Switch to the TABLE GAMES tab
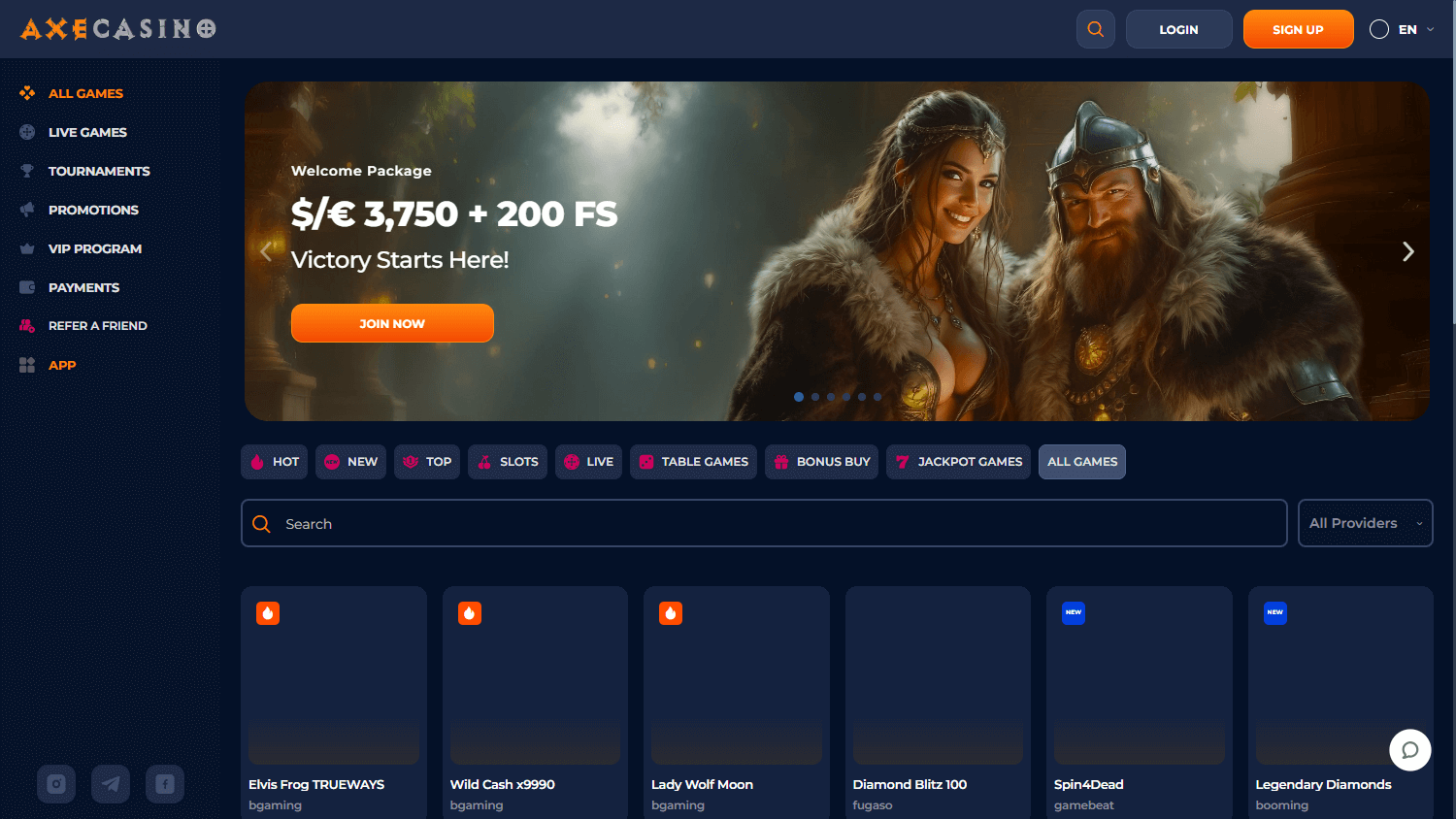Viewport: 1456px width, 819px height. [x=693, y=462]
